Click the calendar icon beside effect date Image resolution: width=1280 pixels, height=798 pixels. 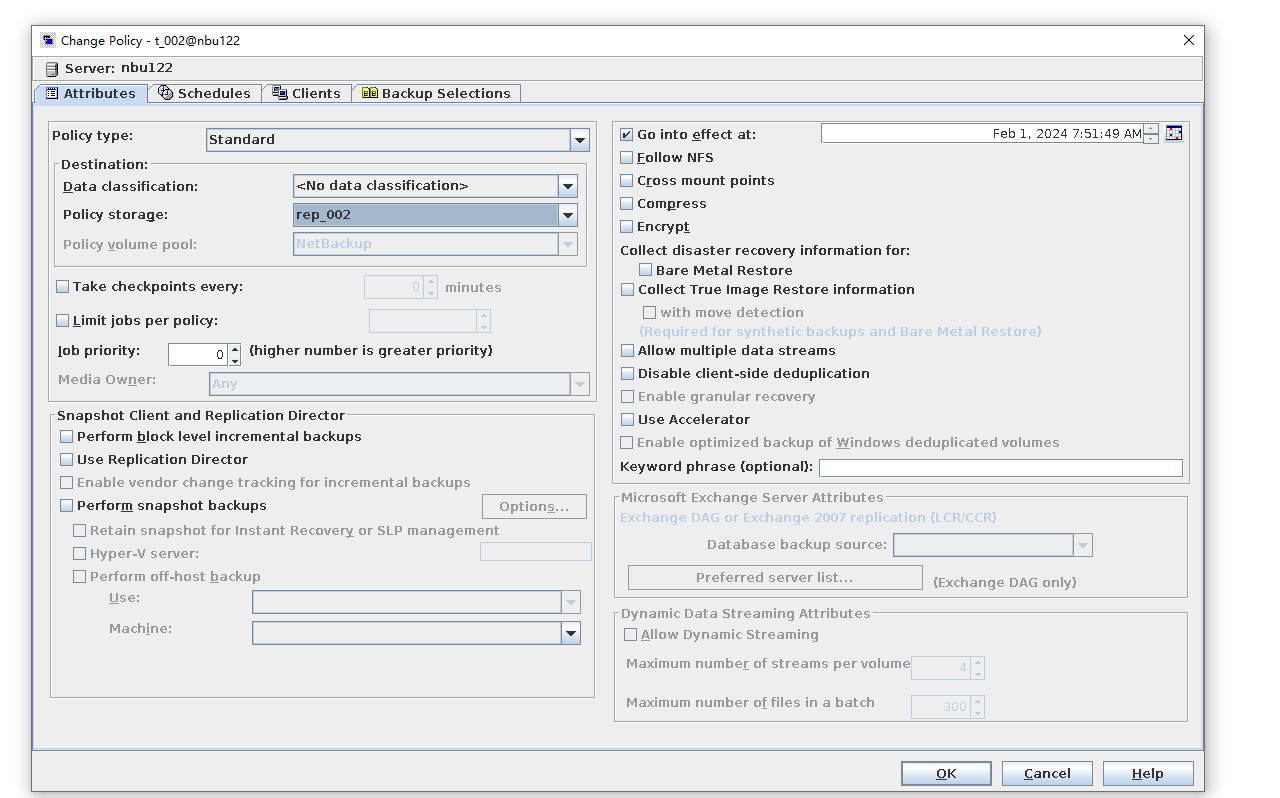coord(1173,133)
